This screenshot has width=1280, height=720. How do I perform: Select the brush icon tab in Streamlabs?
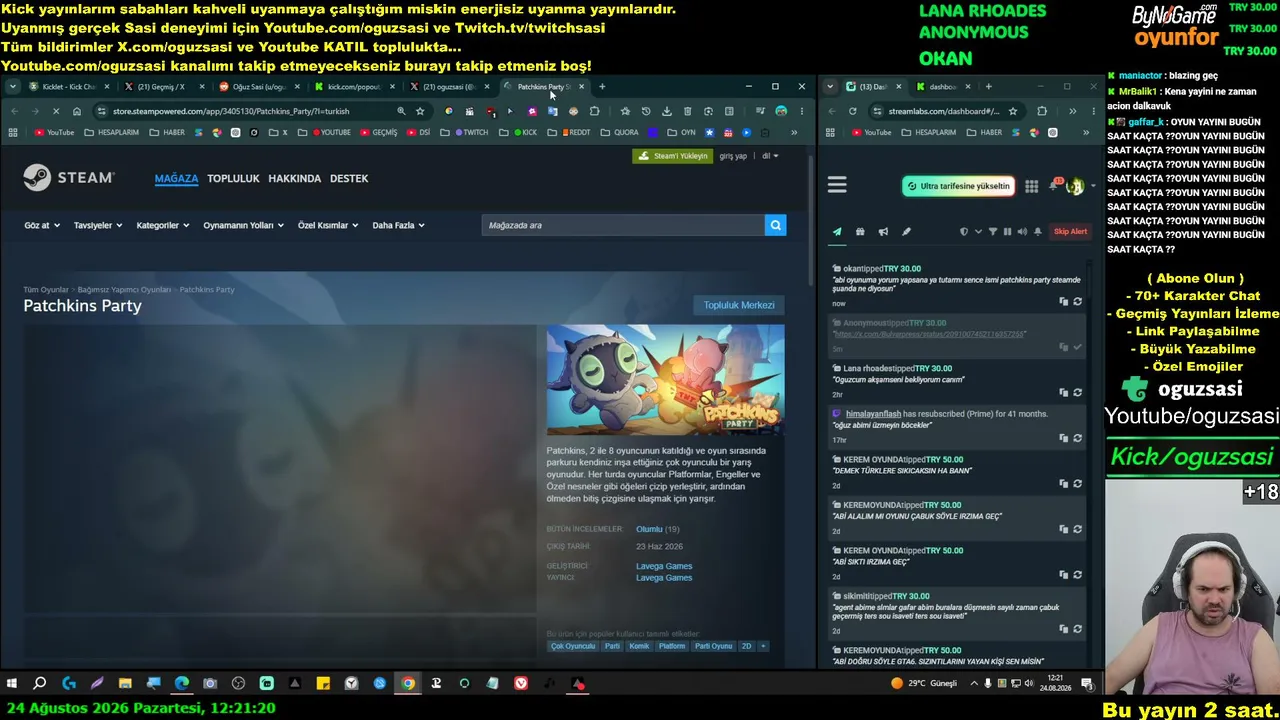tap(906, 232)
